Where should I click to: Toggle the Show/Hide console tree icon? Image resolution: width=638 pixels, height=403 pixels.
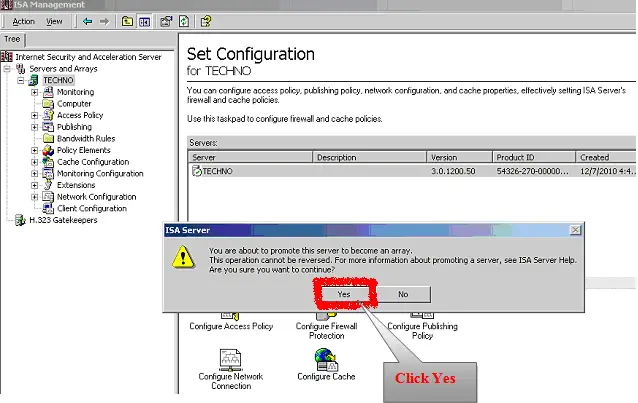tap(144, 21)
